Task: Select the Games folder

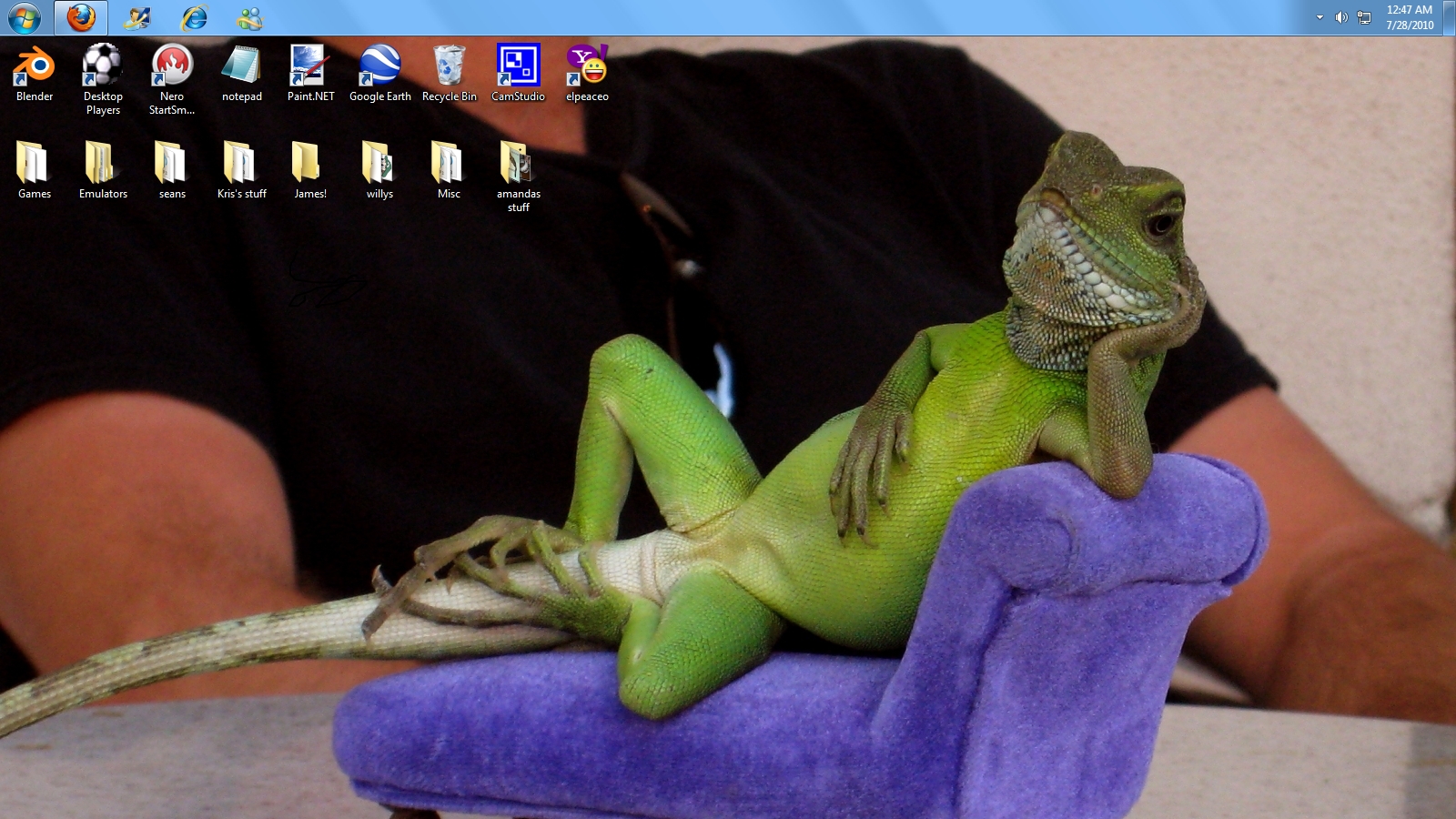Action: tap(35, 164)
